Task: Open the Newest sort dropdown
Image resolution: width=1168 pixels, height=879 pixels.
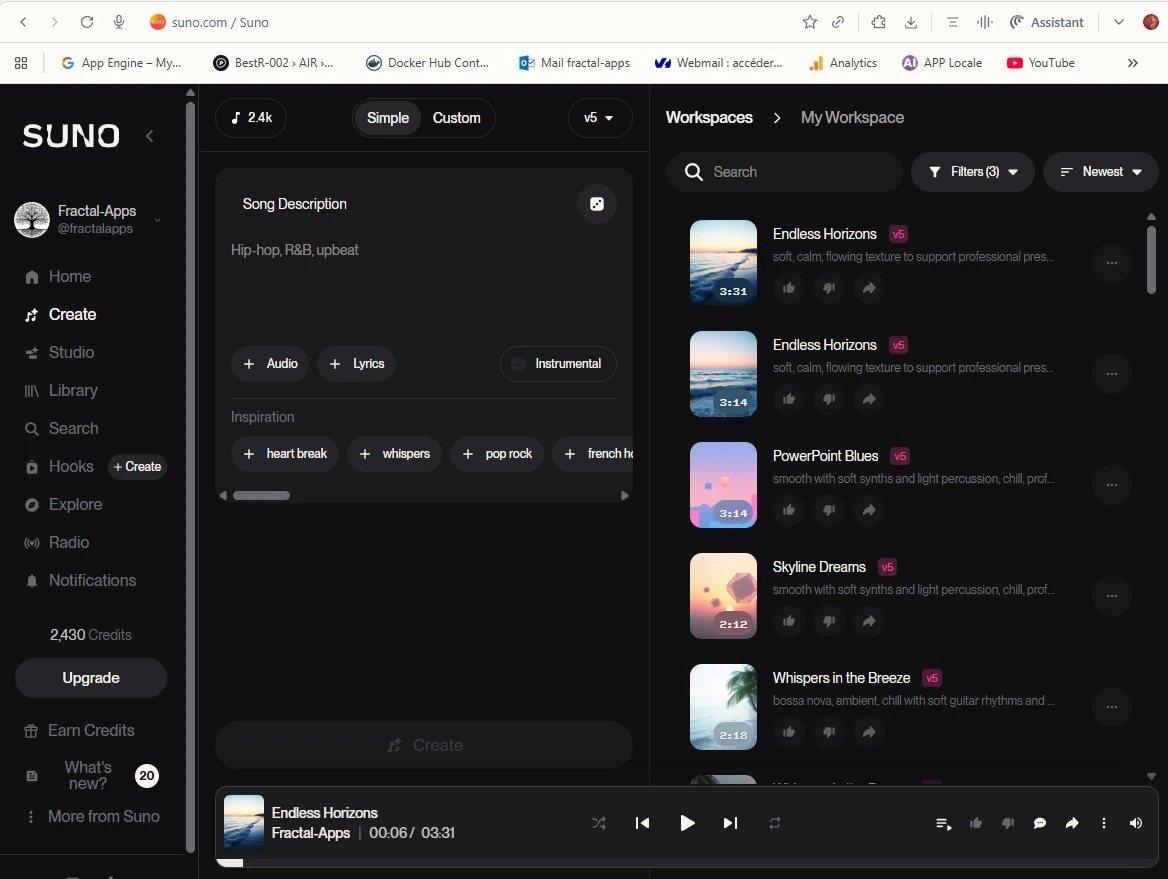Action: click(1101, 172)
